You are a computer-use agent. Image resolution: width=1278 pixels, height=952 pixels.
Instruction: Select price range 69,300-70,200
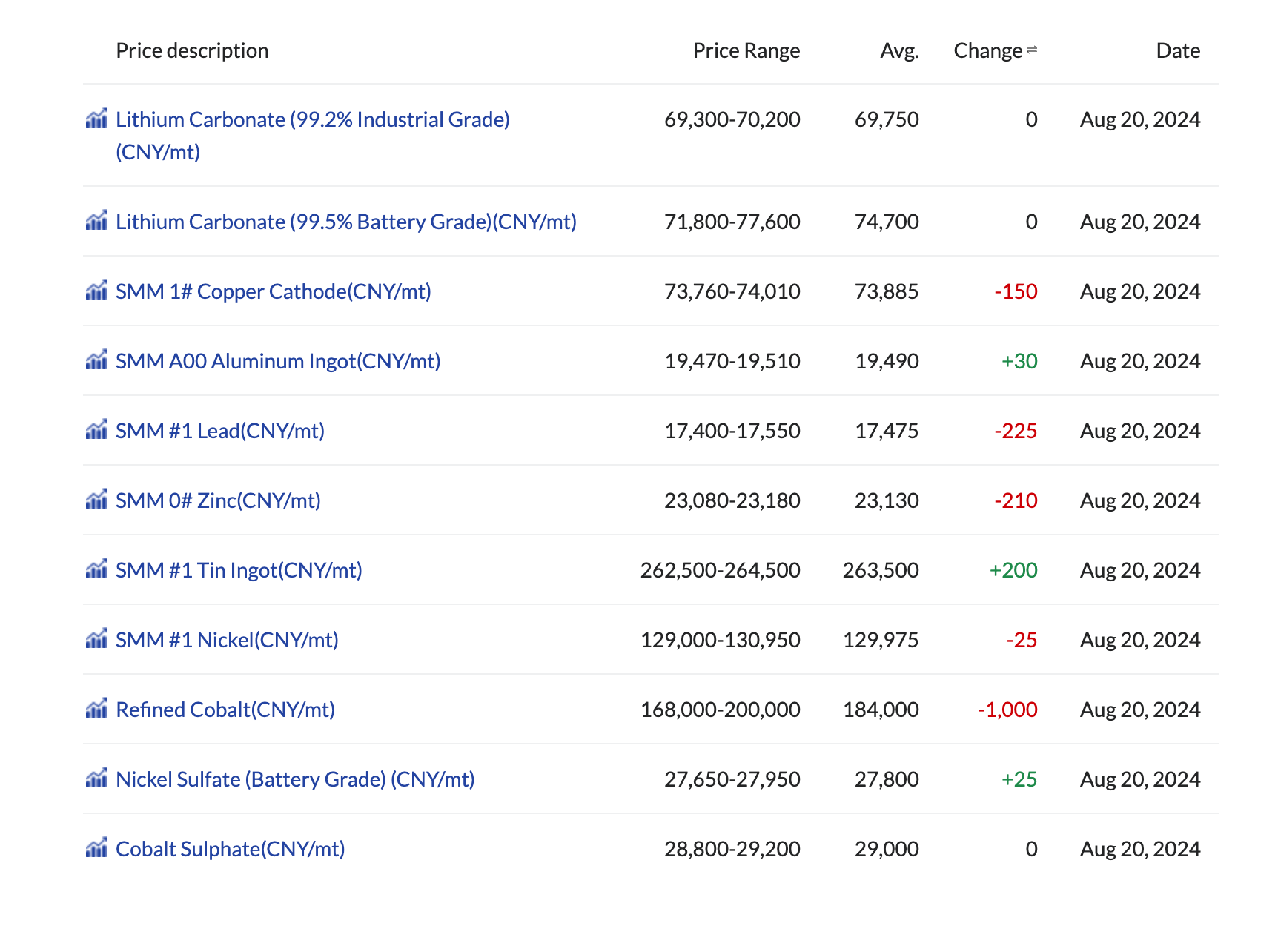click(732, 119)
